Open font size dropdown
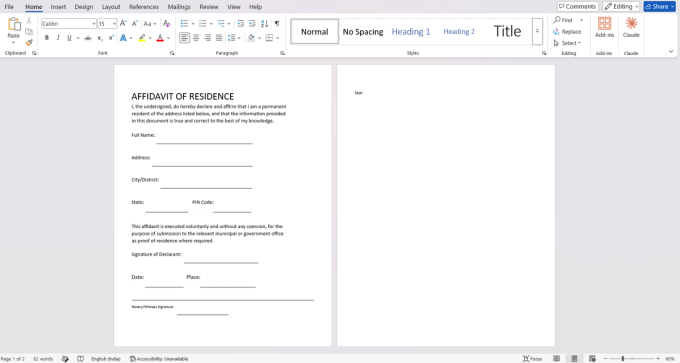Screen dimensions: 680x363 [114, 24]
